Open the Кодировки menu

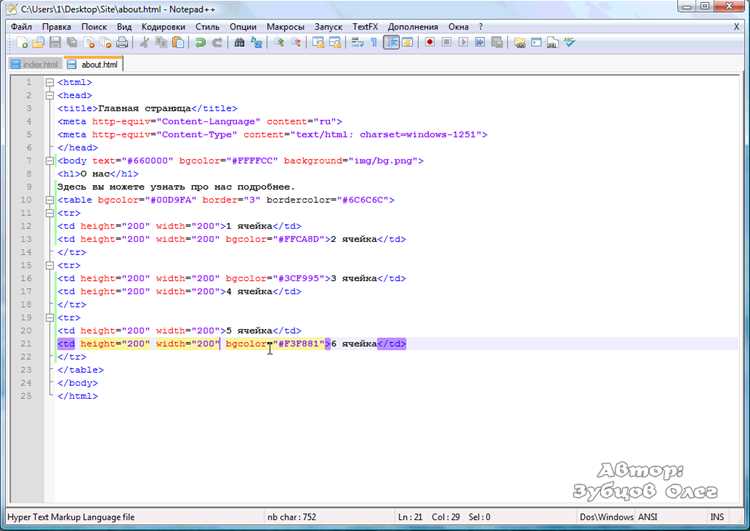pyautogui.click(x=163, y=27)
